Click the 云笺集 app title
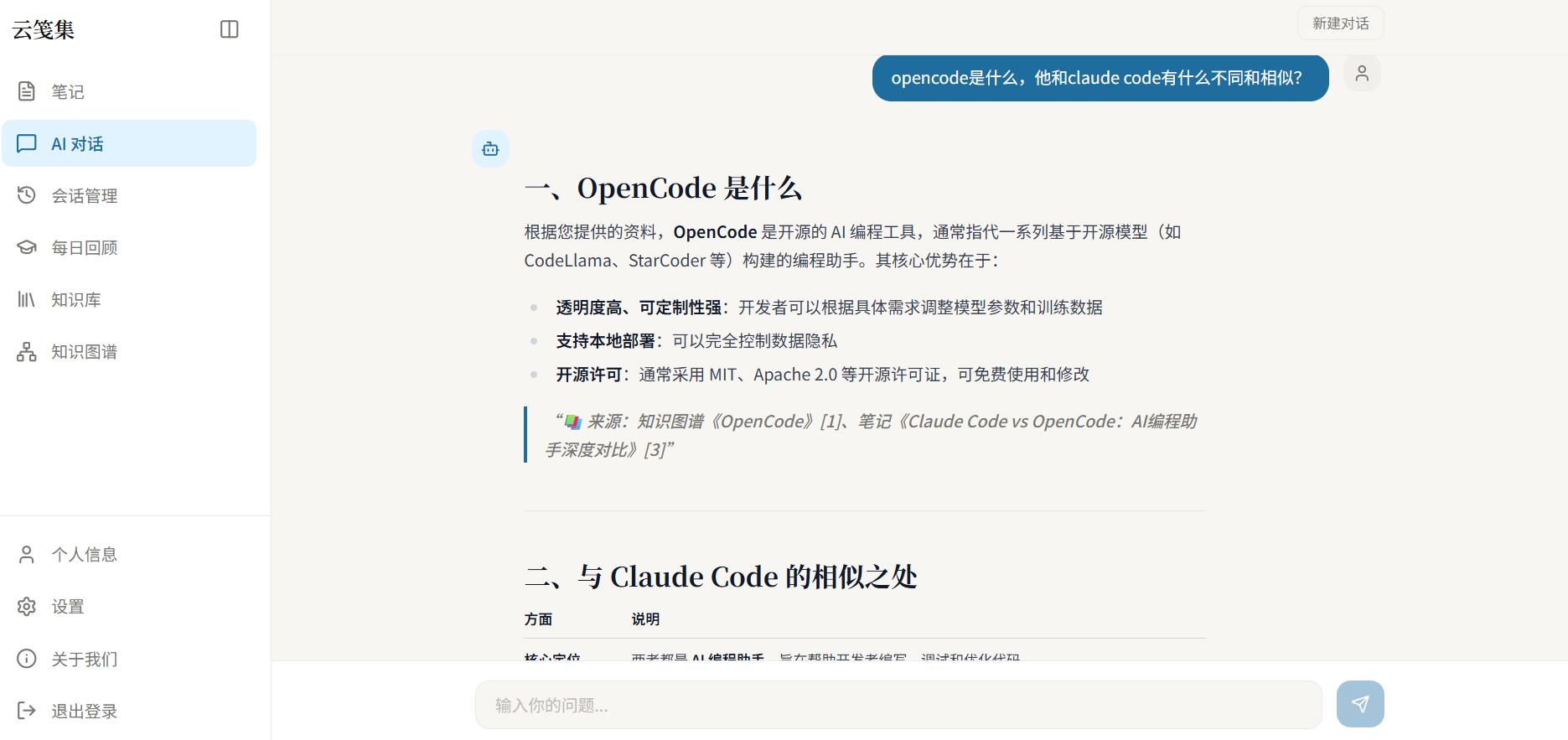 pos(44,30)
